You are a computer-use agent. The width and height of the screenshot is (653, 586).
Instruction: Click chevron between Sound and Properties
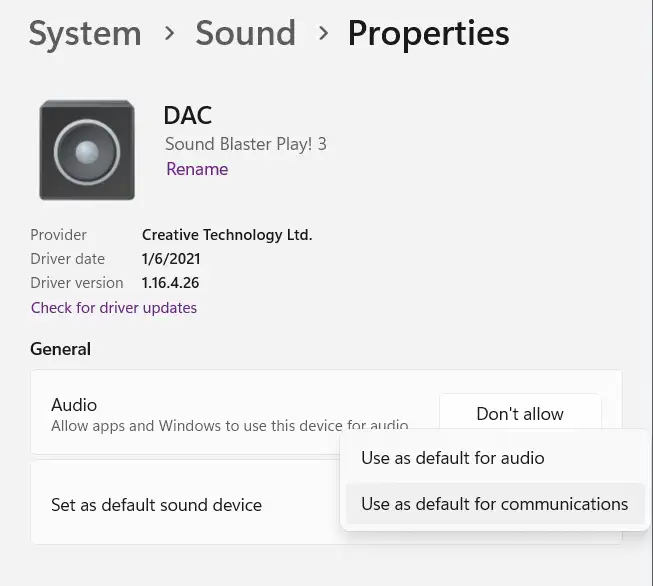(x=322, y=34)
